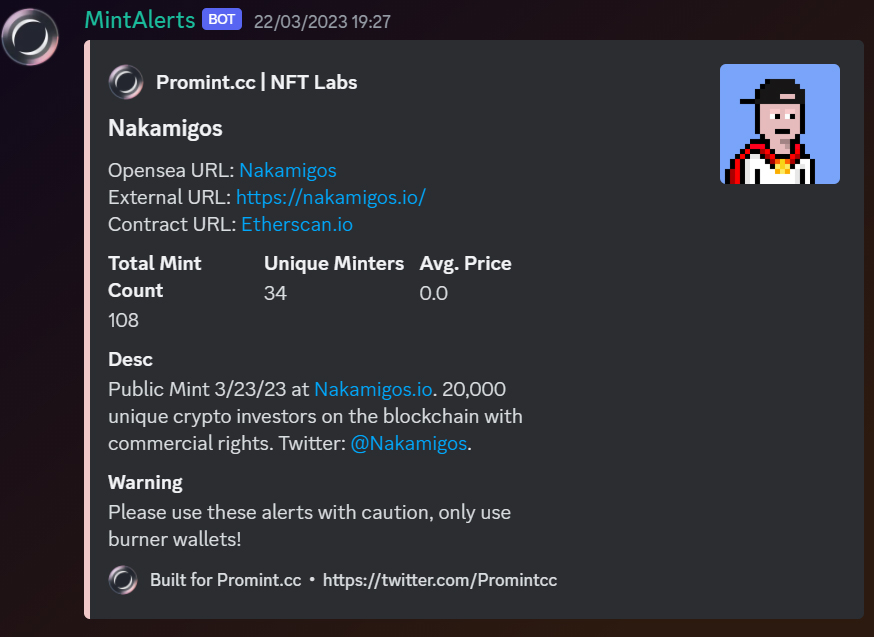Click the MintAlerts bot avatar

[30, 37]
